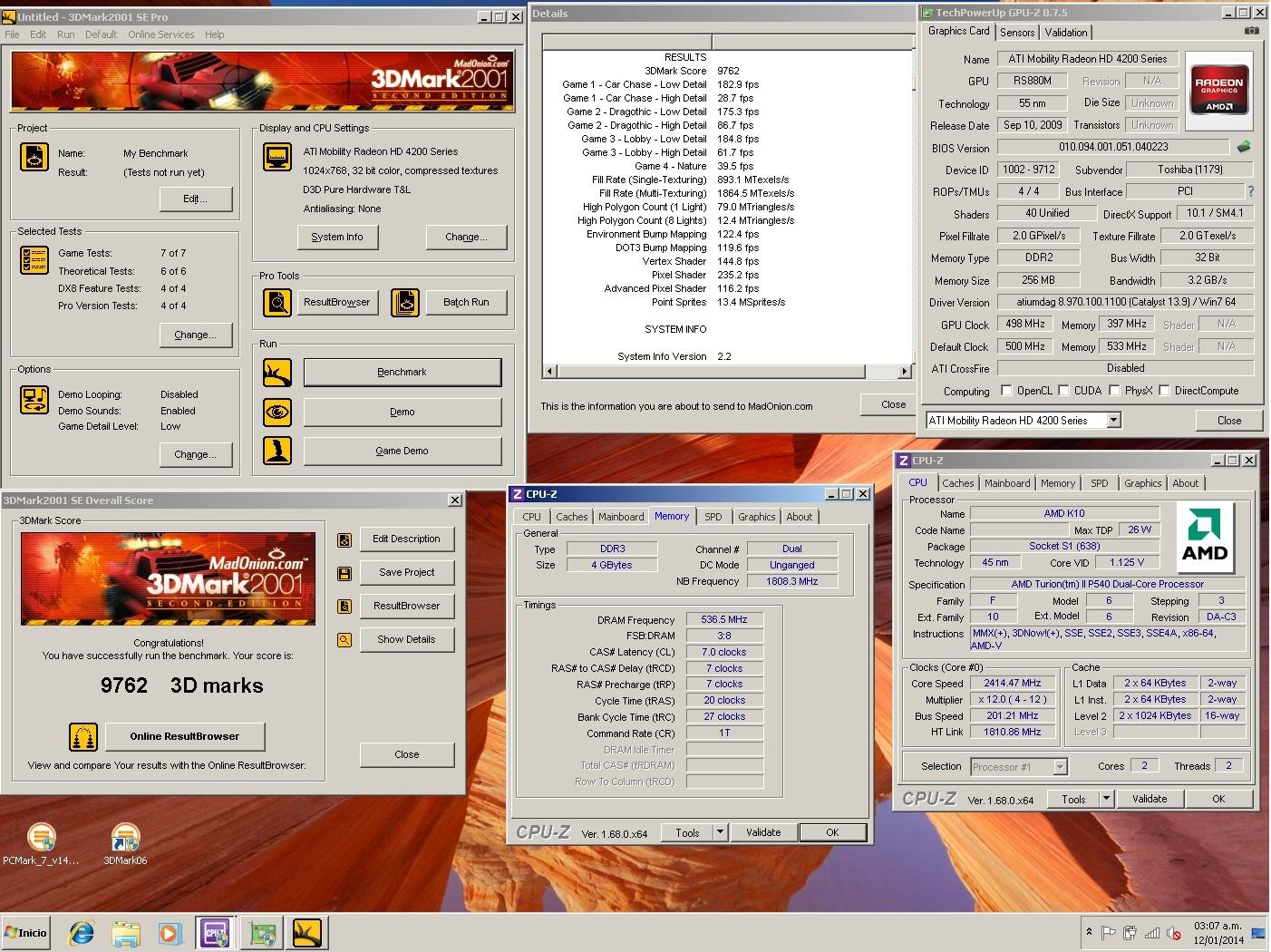The image size is (1271, 952).
Task: Click the 3DMark Score value 9762 in Details
Action: (x=728, y=71)
